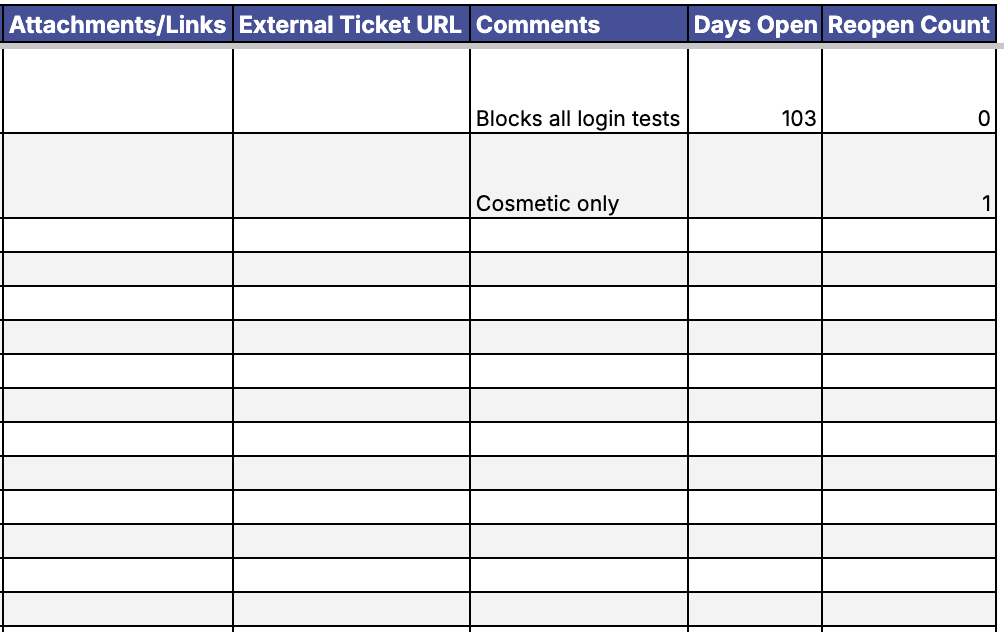This screenshot has width=1004, height=632.
Task: Click Attachments/Links cell directly below Cosmetic only row
Action: [x=118, y=236]
